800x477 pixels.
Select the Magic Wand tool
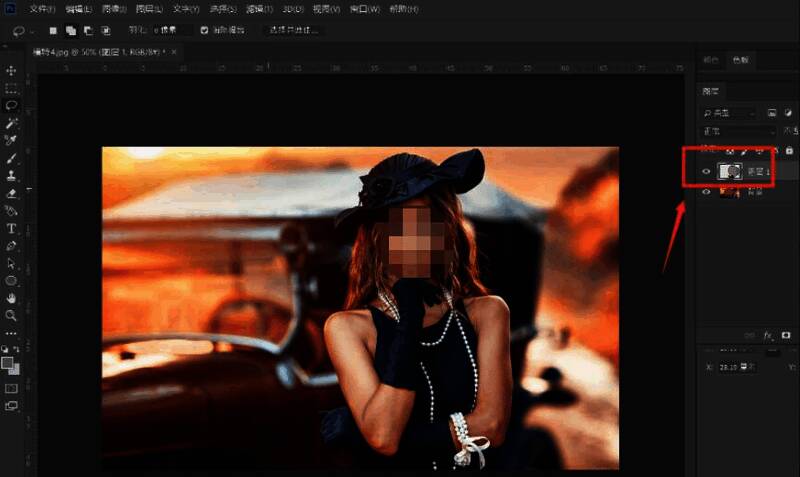click(11, 122)
